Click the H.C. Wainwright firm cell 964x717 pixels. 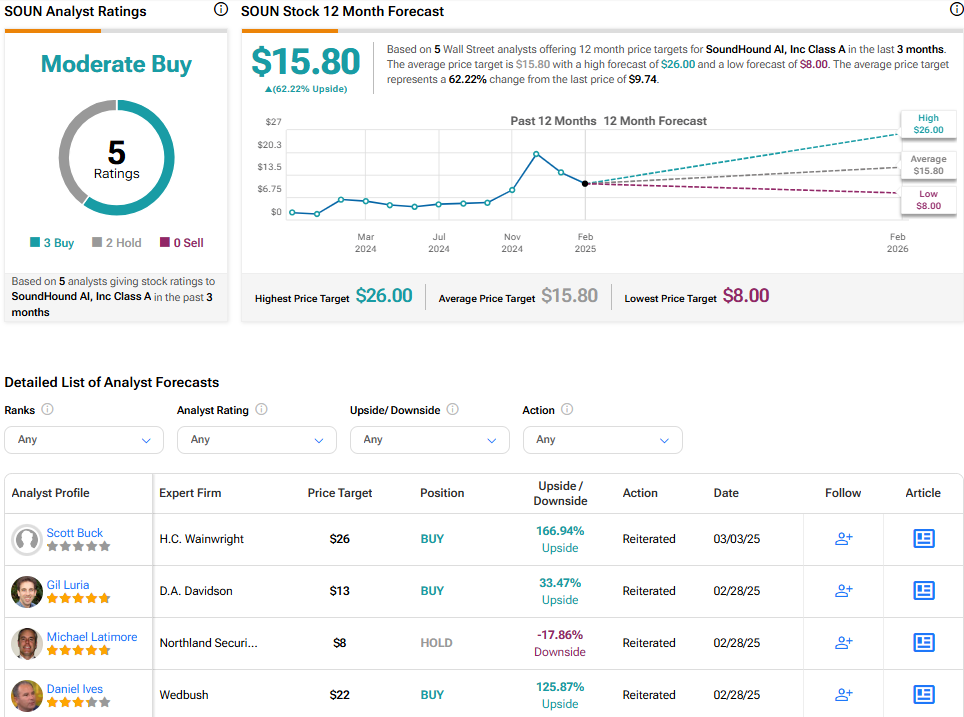click(202, 539)
